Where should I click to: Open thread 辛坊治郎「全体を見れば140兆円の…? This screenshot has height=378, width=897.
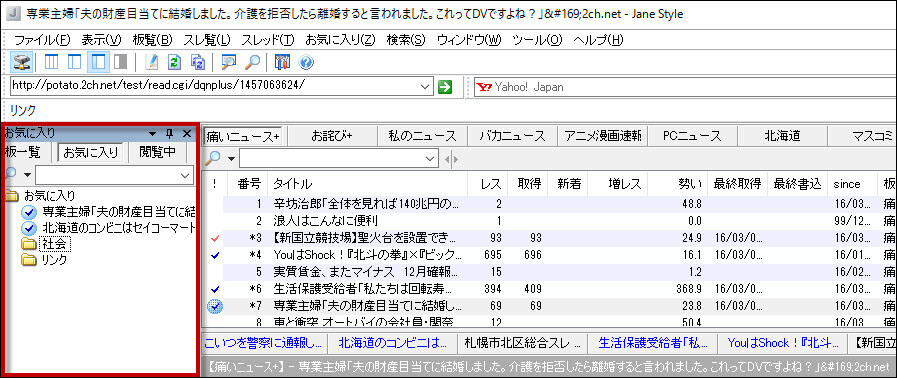point(366,204)
